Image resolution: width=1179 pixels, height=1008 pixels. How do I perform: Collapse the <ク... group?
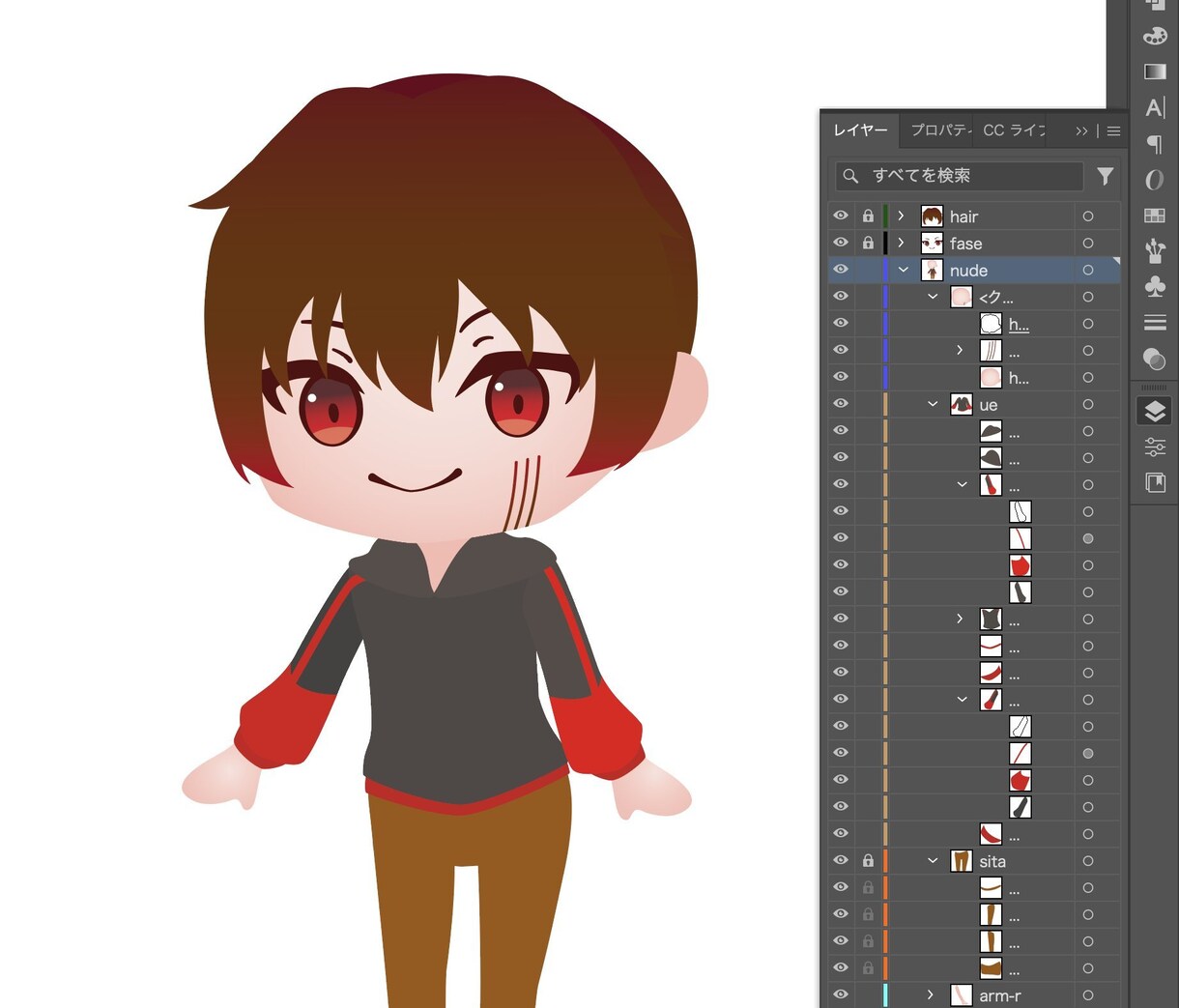point(933,297)
